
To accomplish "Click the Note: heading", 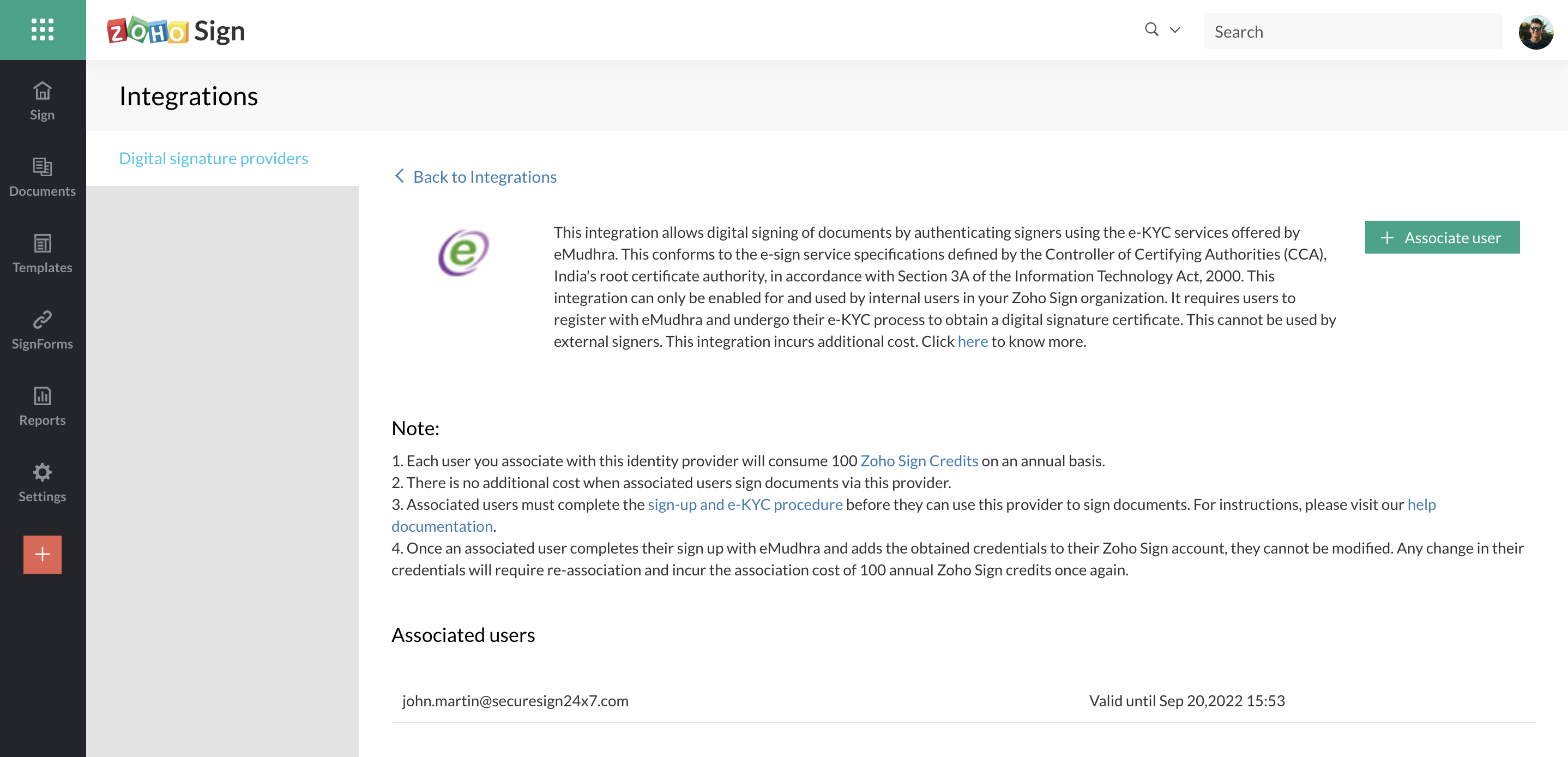I will (x=415, y=428).
